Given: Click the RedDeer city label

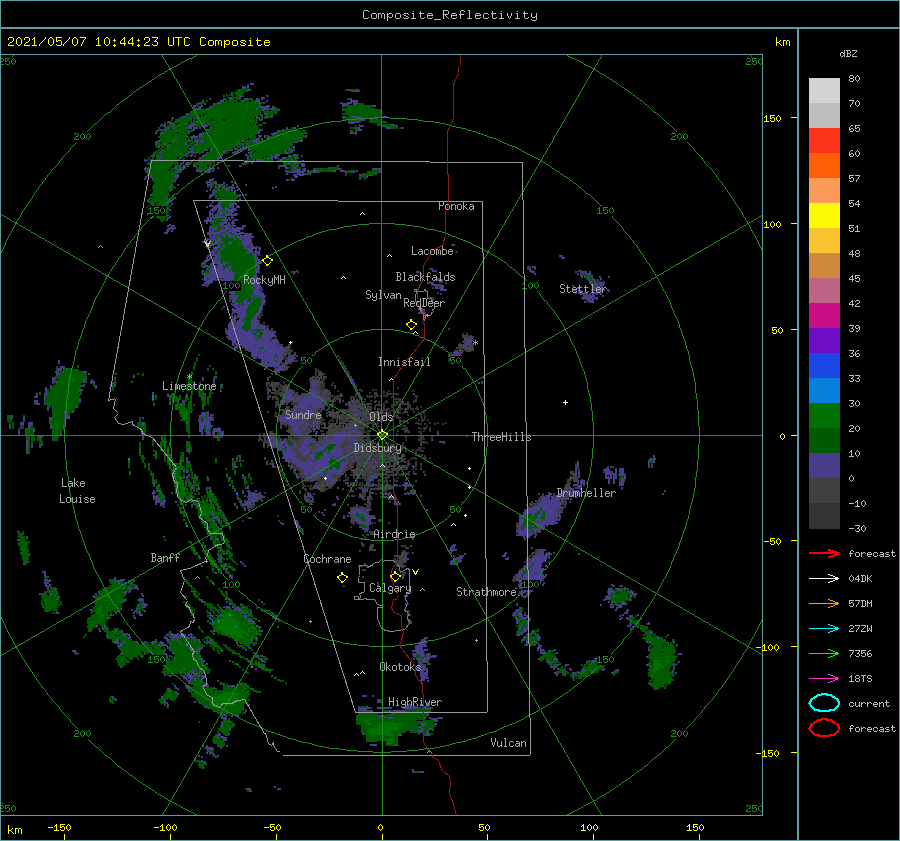Looking at the screenshot, I should coord(424,303).
